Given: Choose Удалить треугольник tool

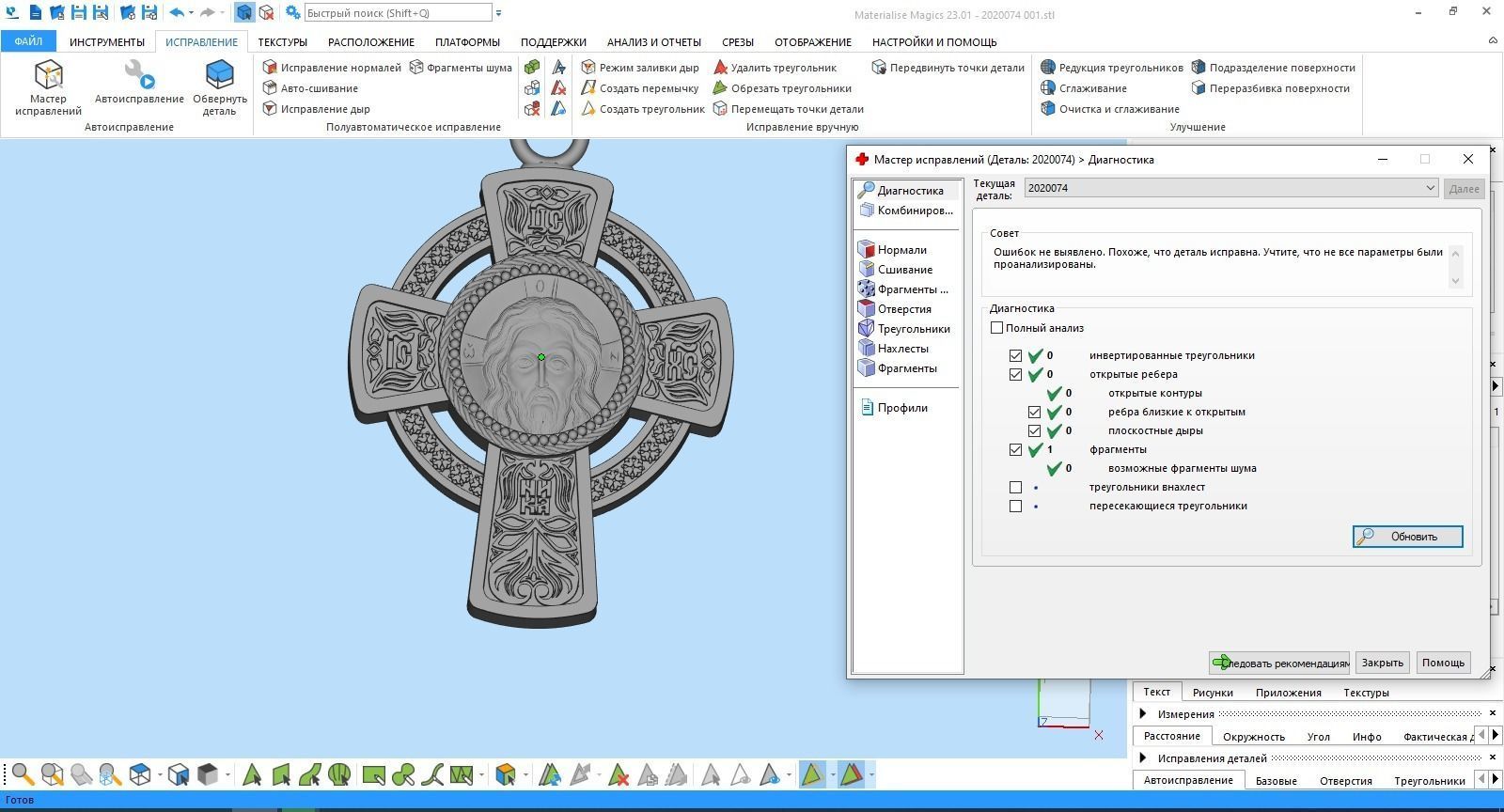Looking at the screenshot, I should pyautogui.click(x=775, y=68).
